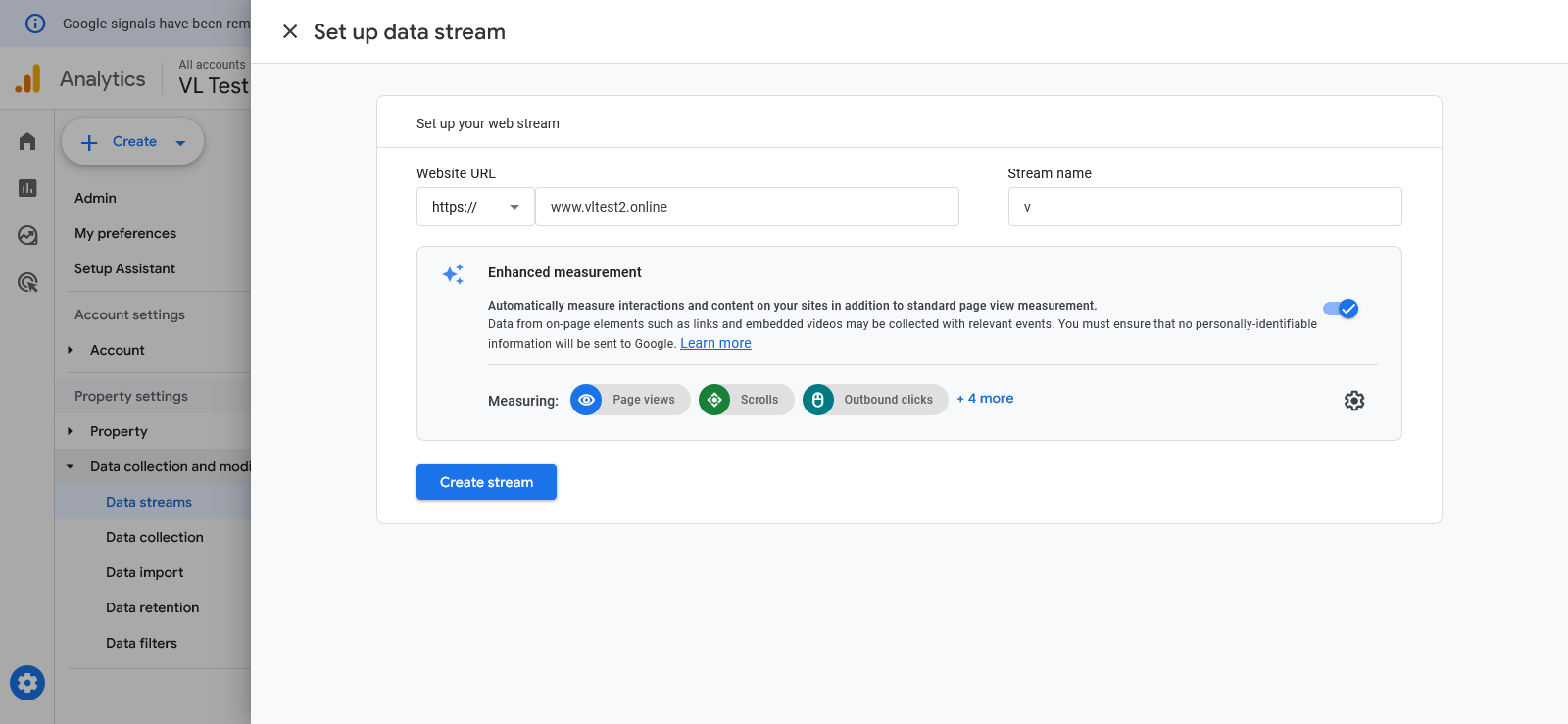Open the Learn more link
1568x724 pixels.
coord(715,343)
